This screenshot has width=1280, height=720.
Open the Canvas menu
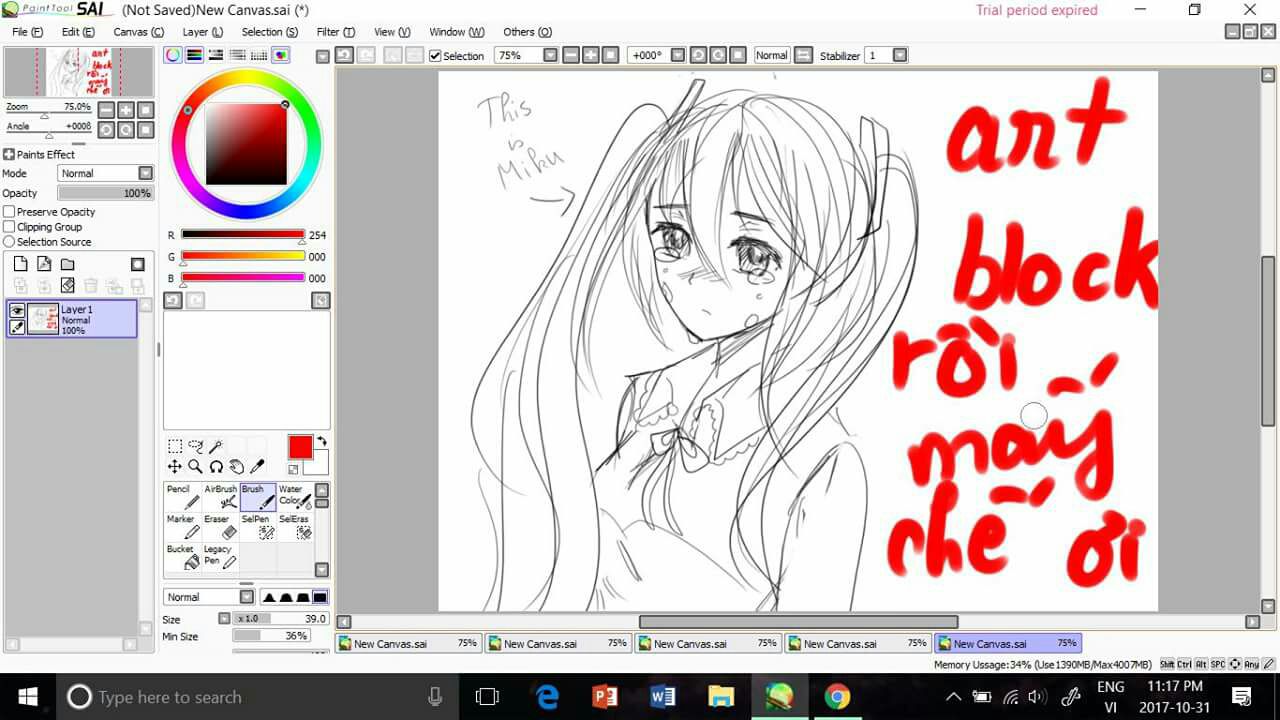pos(138,32)
